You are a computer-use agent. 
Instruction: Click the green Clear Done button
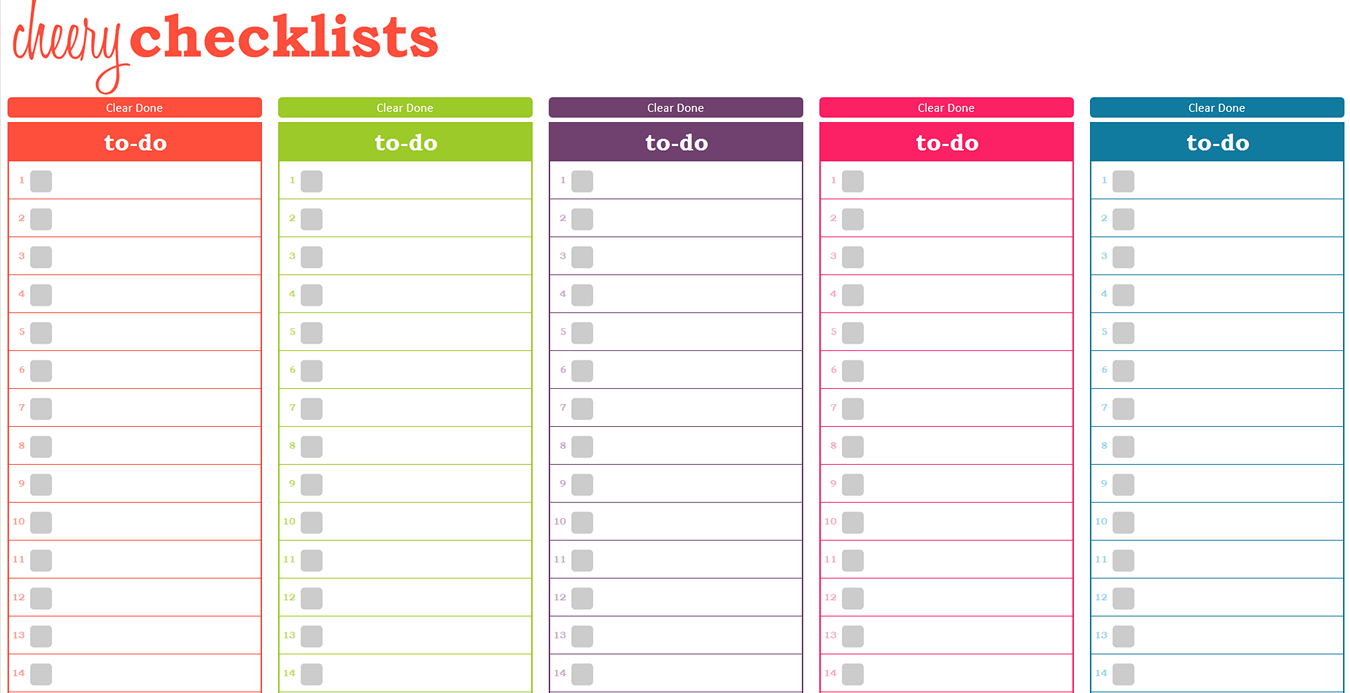click(405, 108)
